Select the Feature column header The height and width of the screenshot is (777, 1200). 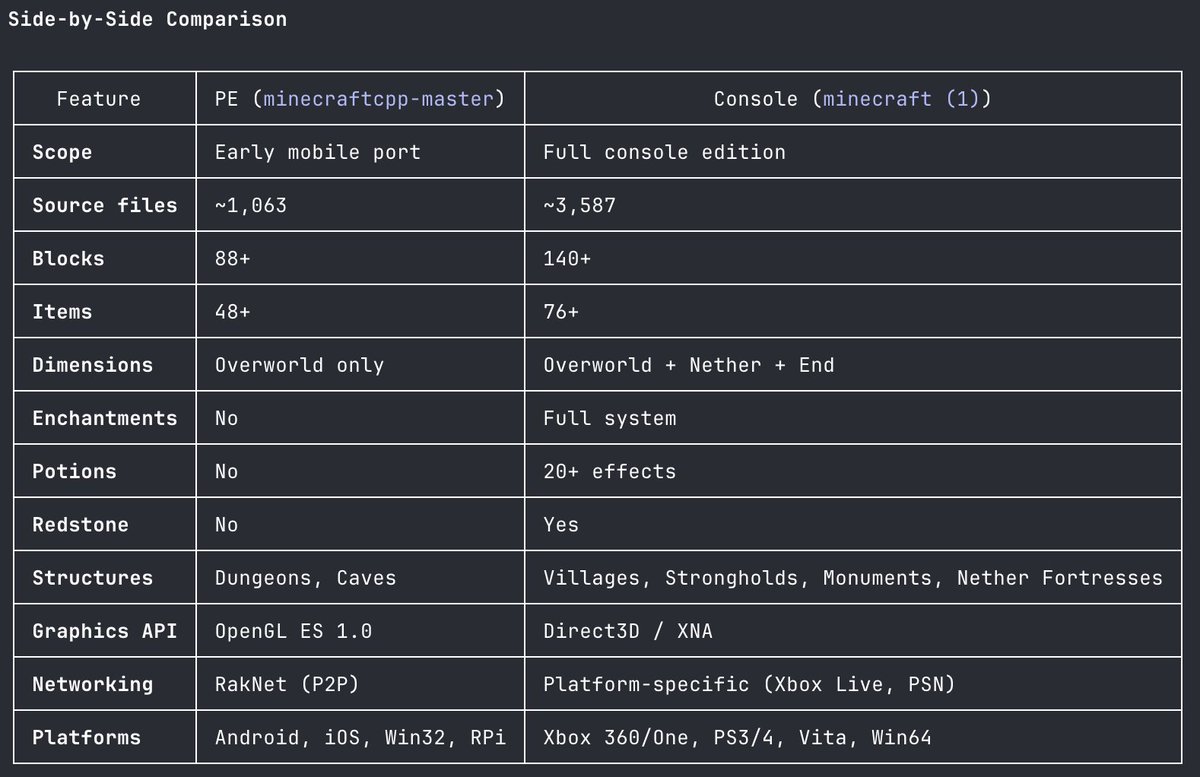[98, 99]
